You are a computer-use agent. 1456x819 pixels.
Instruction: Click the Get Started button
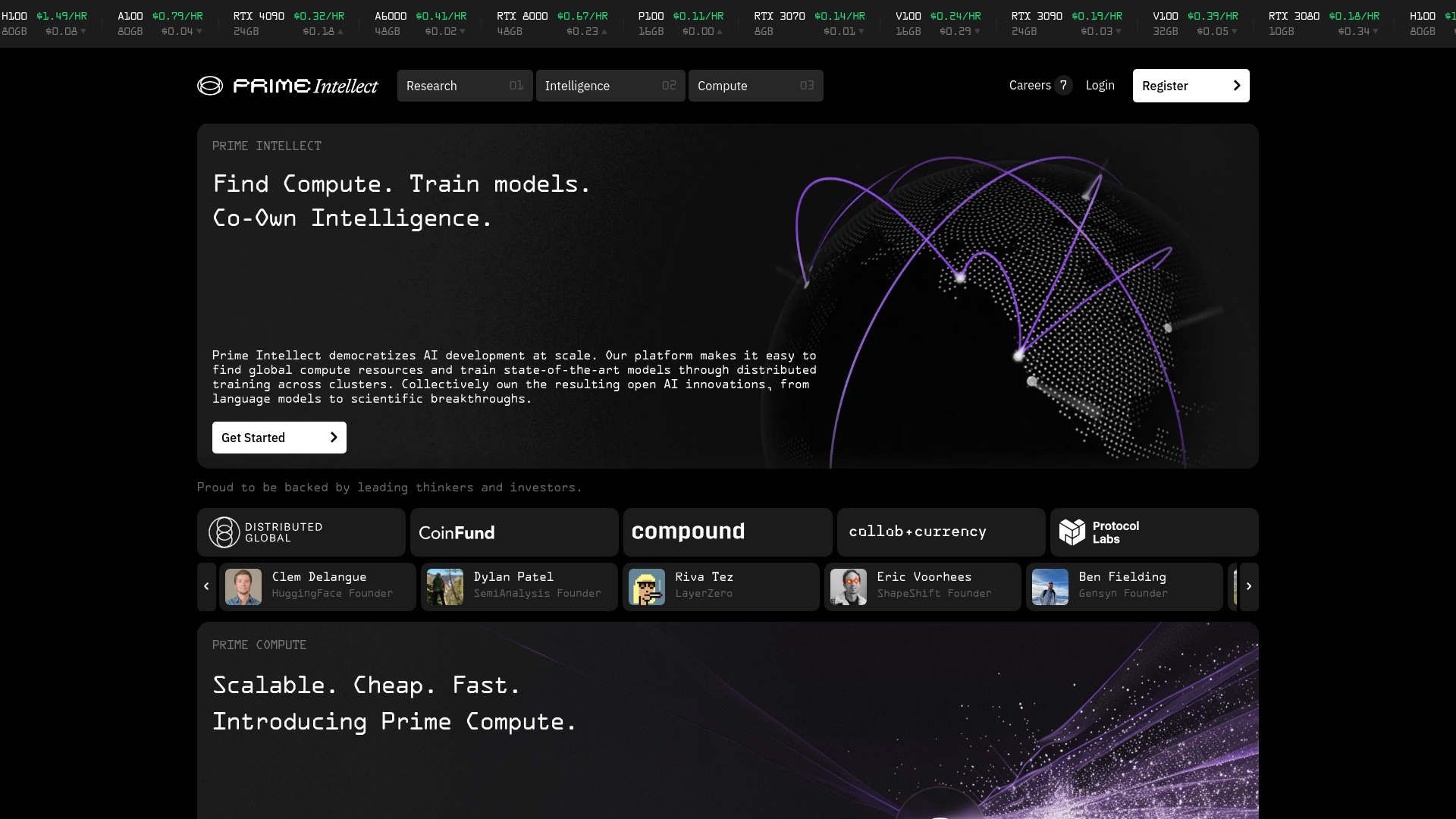[x=278, y=438]
